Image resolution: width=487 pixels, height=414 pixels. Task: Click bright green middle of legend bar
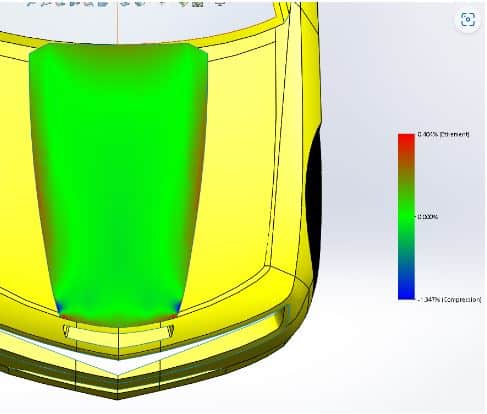[406, 217]
